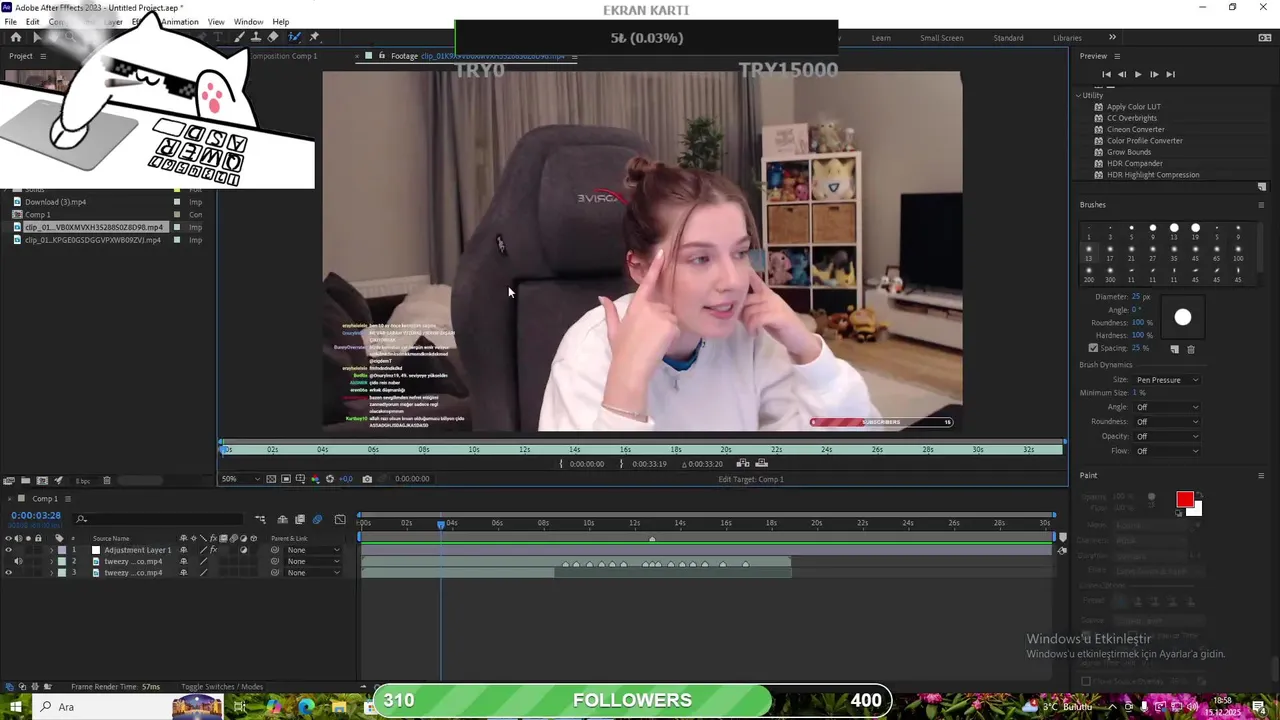Screen dimensions: 1280x720
Task: Click Overlay Edit icon in Footage panel
Action: (x=761, y=463)
